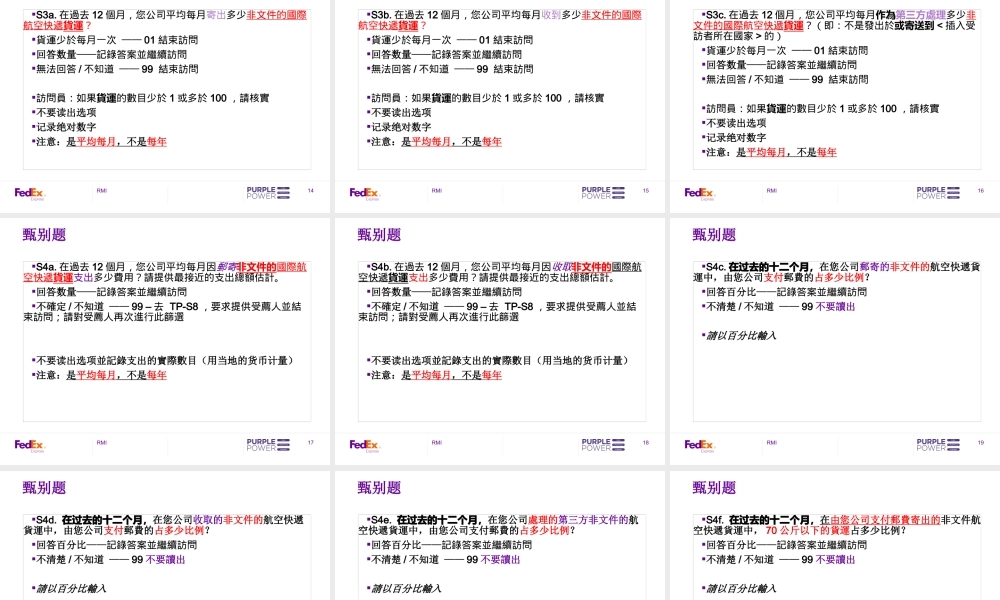Image resolution: width=1000 pixels, height=600 pixels.
Task: Click the RMI footer label on slide 16
Action: [772, 191]
